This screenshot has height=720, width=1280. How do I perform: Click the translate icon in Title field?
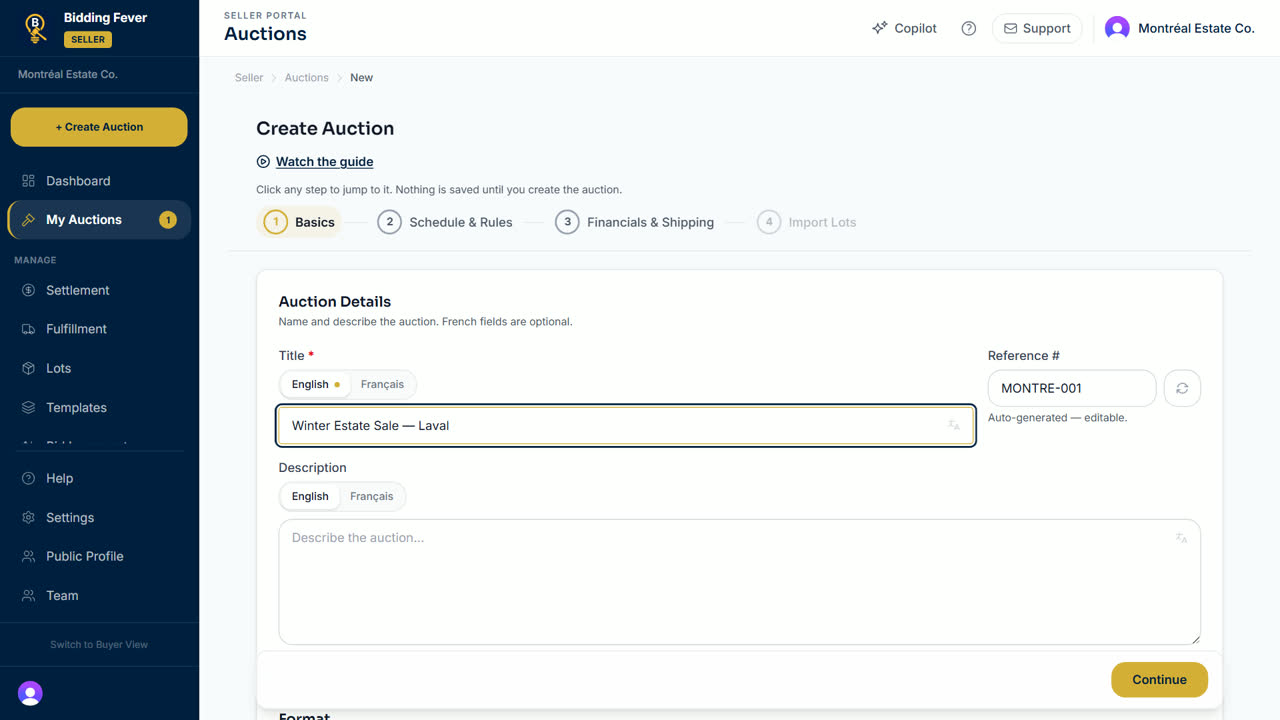point(953,425)
